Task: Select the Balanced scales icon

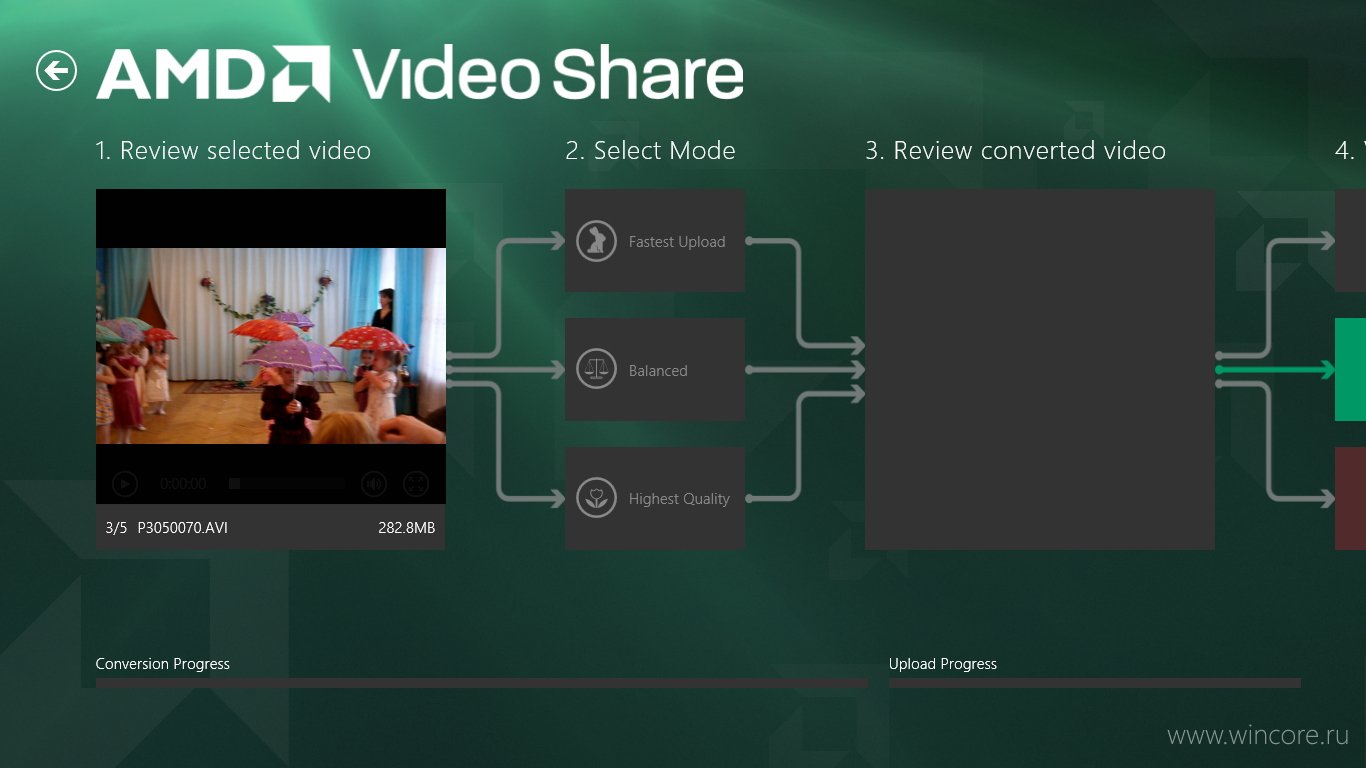Action: point(596,370)
